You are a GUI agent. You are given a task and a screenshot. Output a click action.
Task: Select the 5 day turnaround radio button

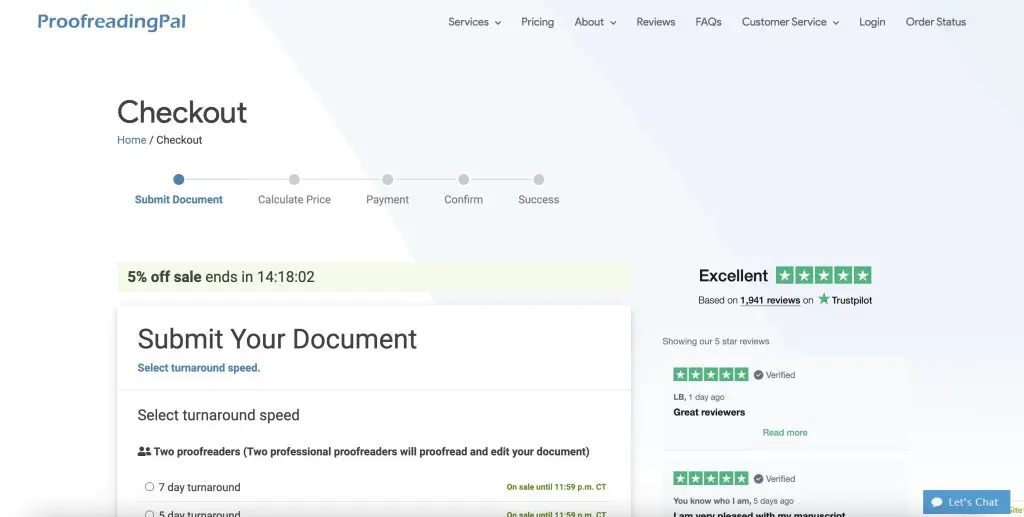(x=149, y=514)
